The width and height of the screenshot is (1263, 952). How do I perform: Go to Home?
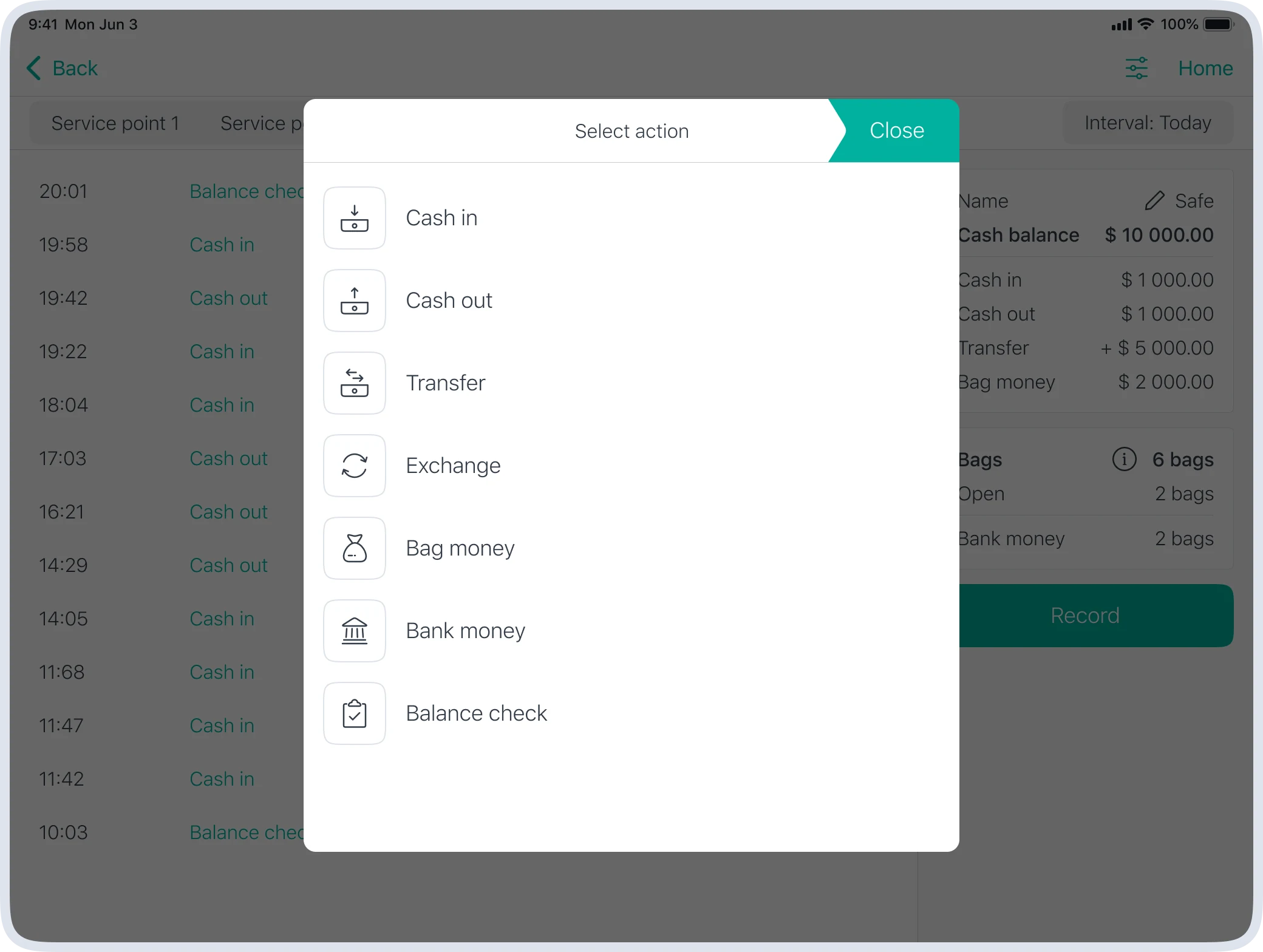pos(1205,68)
